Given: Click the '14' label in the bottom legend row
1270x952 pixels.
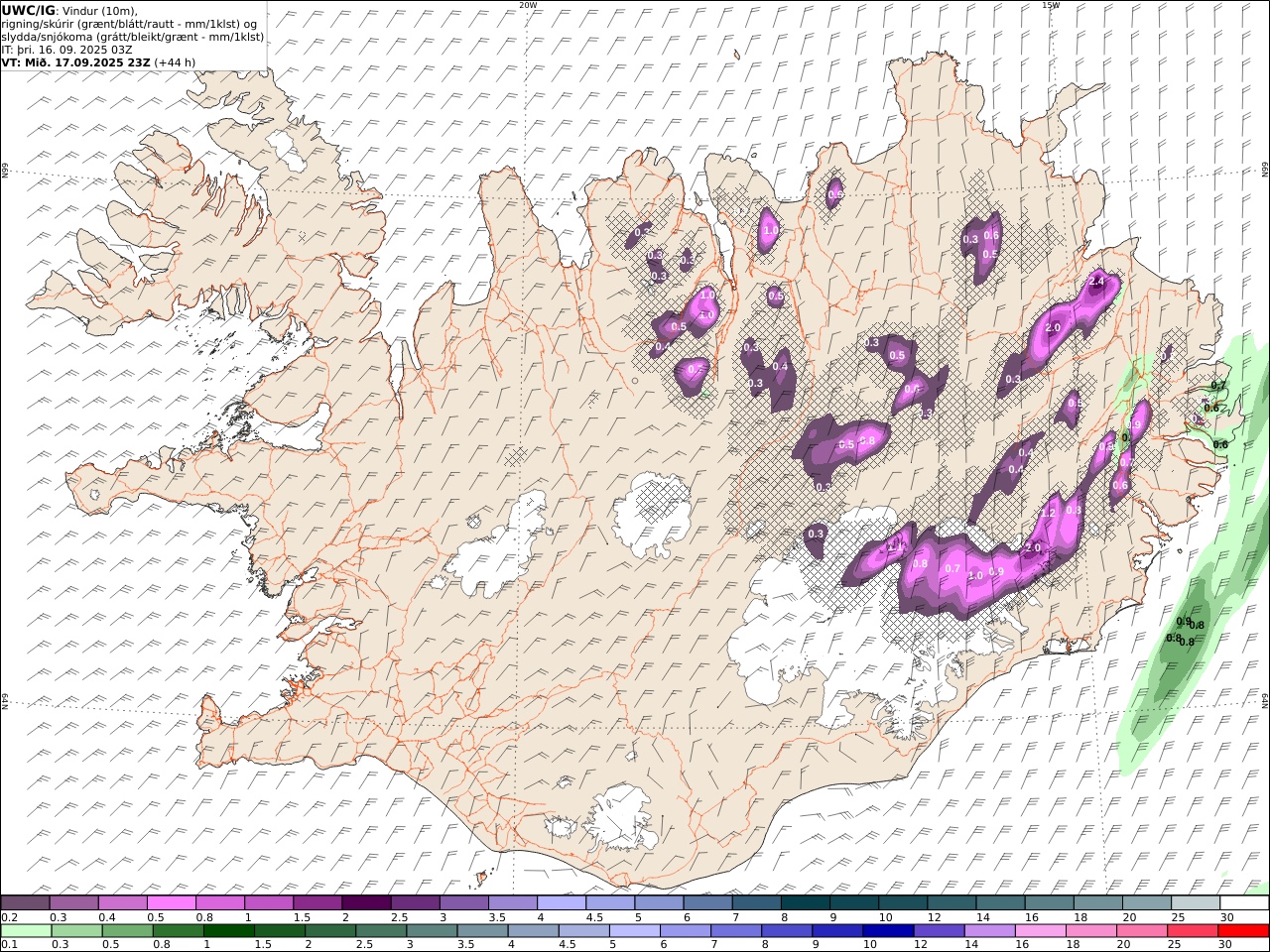Looking at the screenshot, I should [970, 945].
